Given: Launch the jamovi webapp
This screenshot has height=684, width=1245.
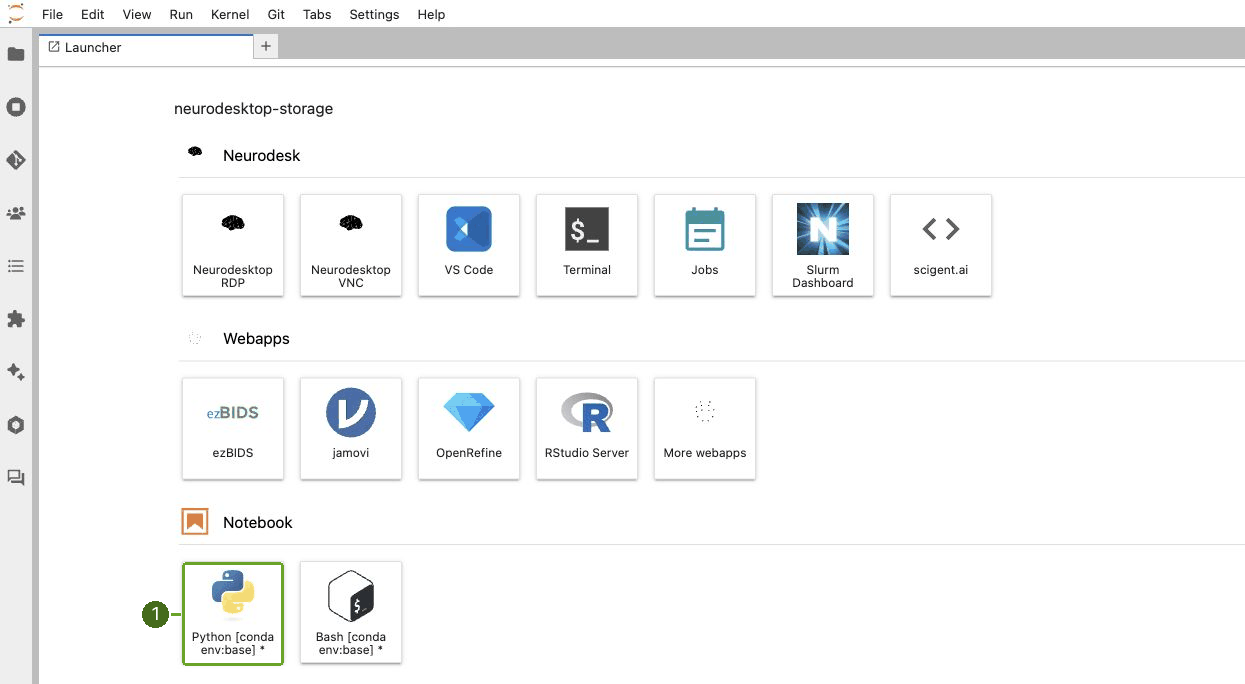Looking at the screenshot, I should (x=351, y=428).
